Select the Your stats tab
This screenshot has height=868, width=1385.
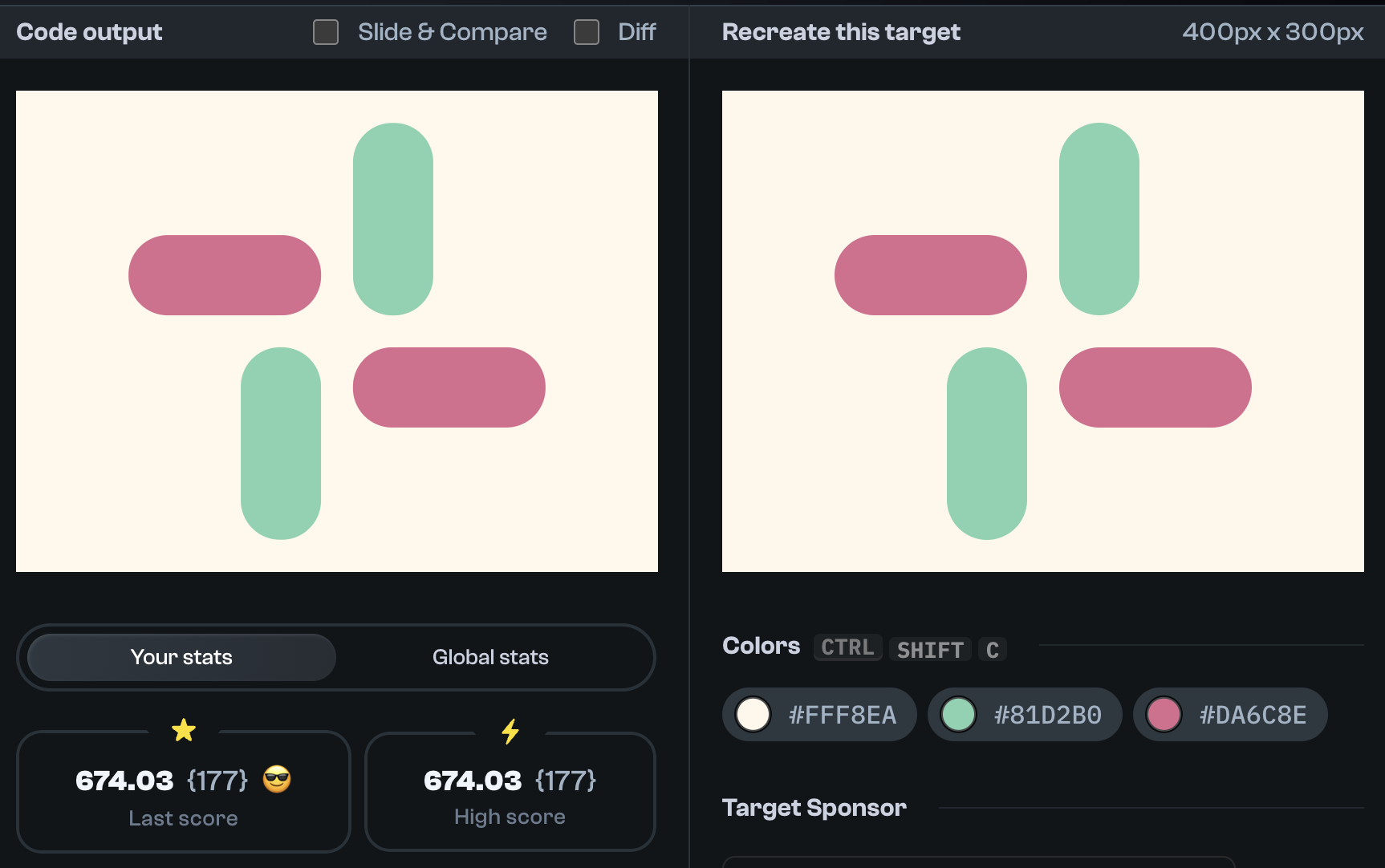pyautogui.click(x=181, y=657)
